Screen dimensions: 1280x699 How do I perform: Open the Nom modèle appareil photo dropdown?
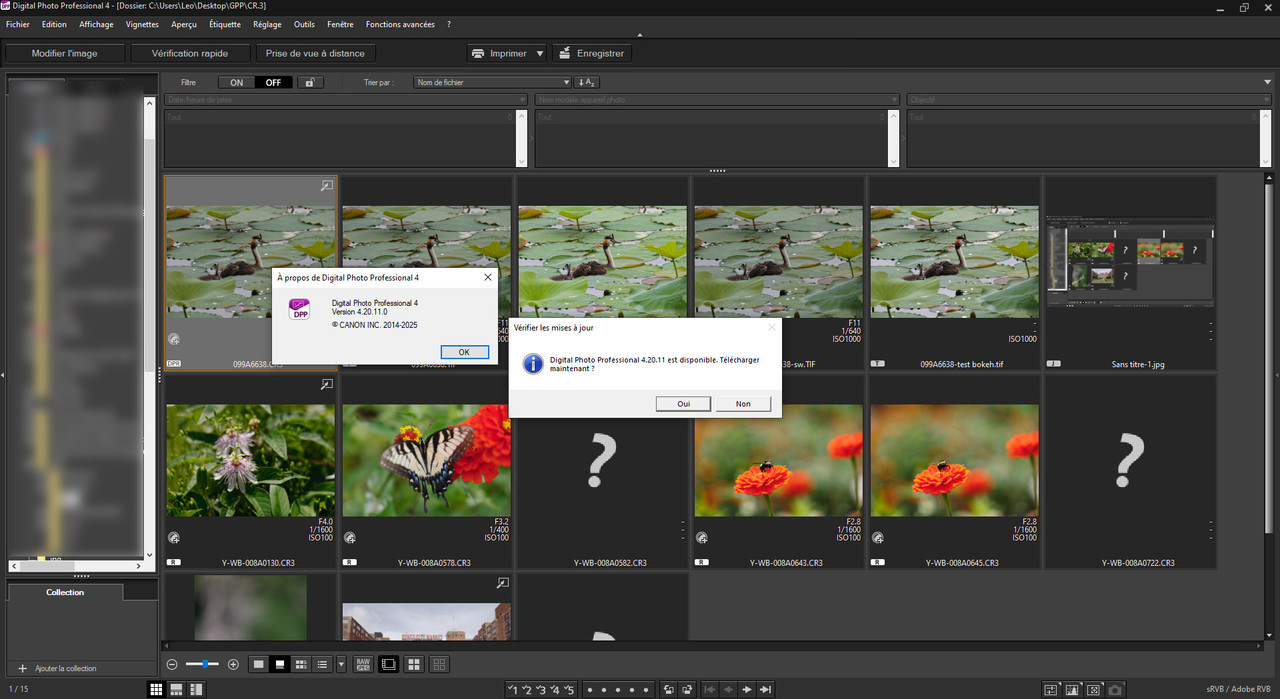pos(718,100)
